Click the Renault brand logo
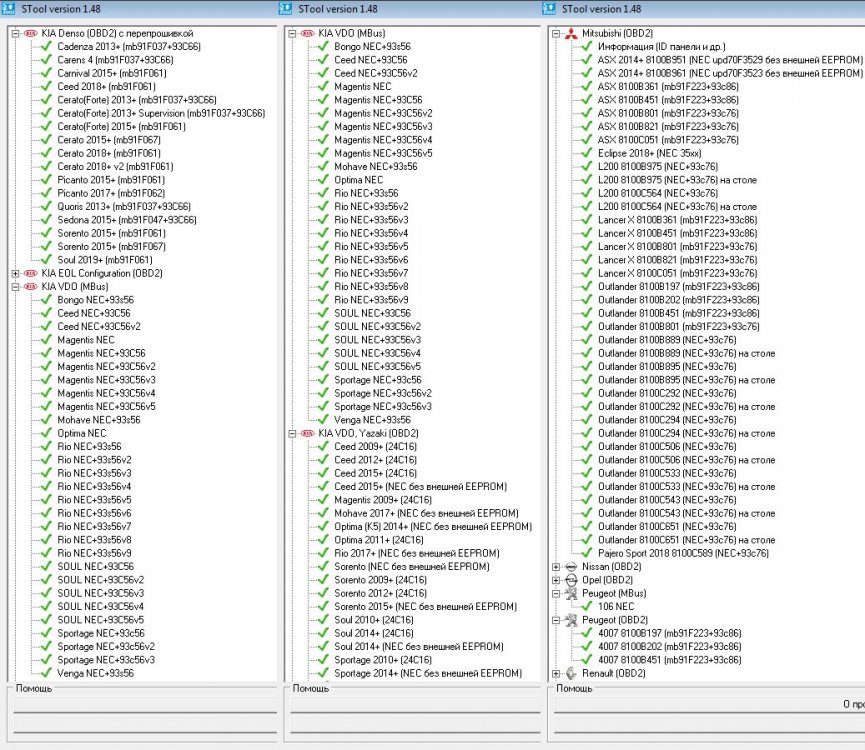The height and width of the screenshot is (750, 865). [x=571, y=673]
